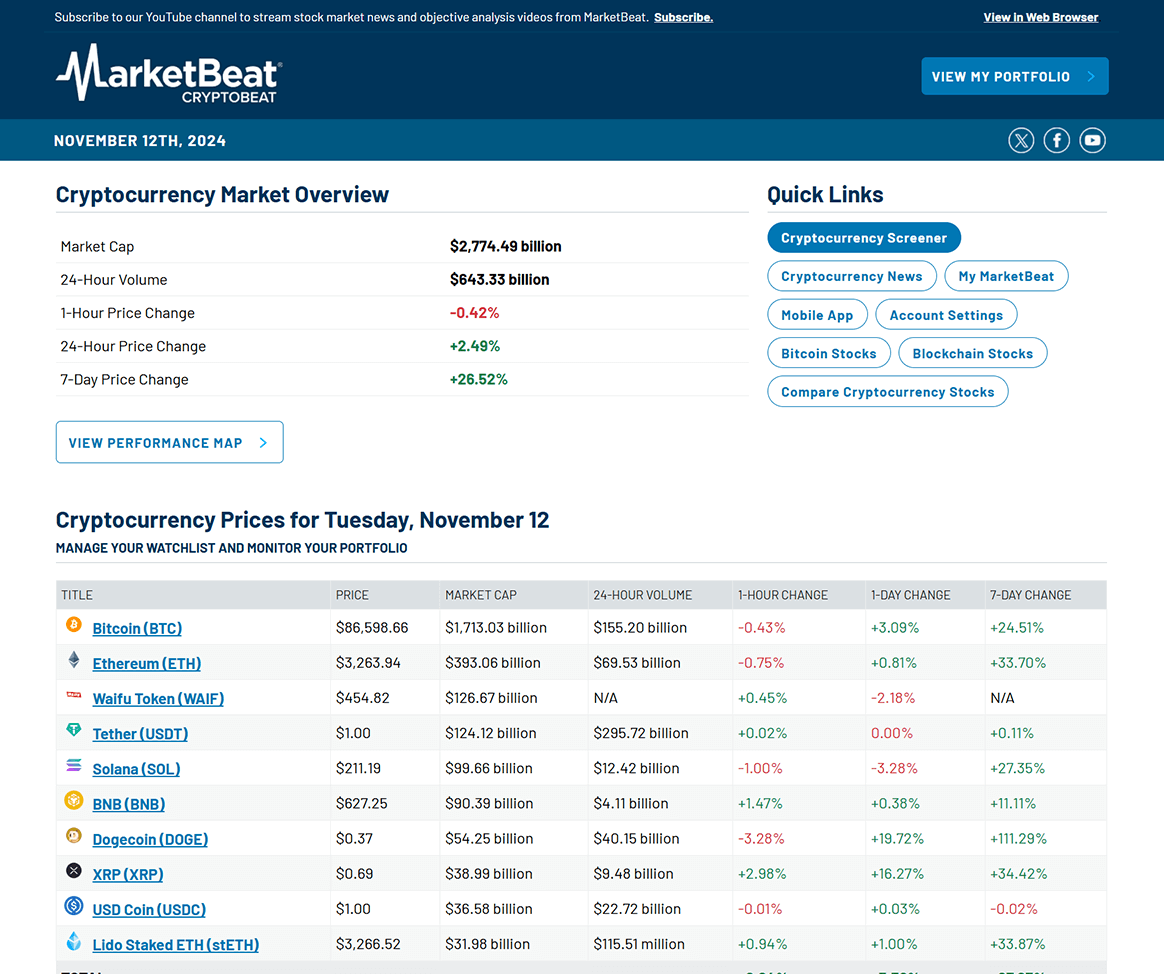Viewport: 1164px width, 974px height.
Task: Open the View Performance Map button
Action: coord(169,442)
